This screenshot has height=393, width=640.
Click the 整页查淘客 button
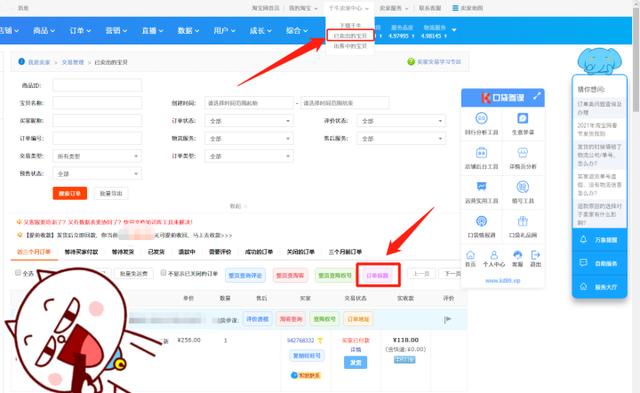click(290, 275)
